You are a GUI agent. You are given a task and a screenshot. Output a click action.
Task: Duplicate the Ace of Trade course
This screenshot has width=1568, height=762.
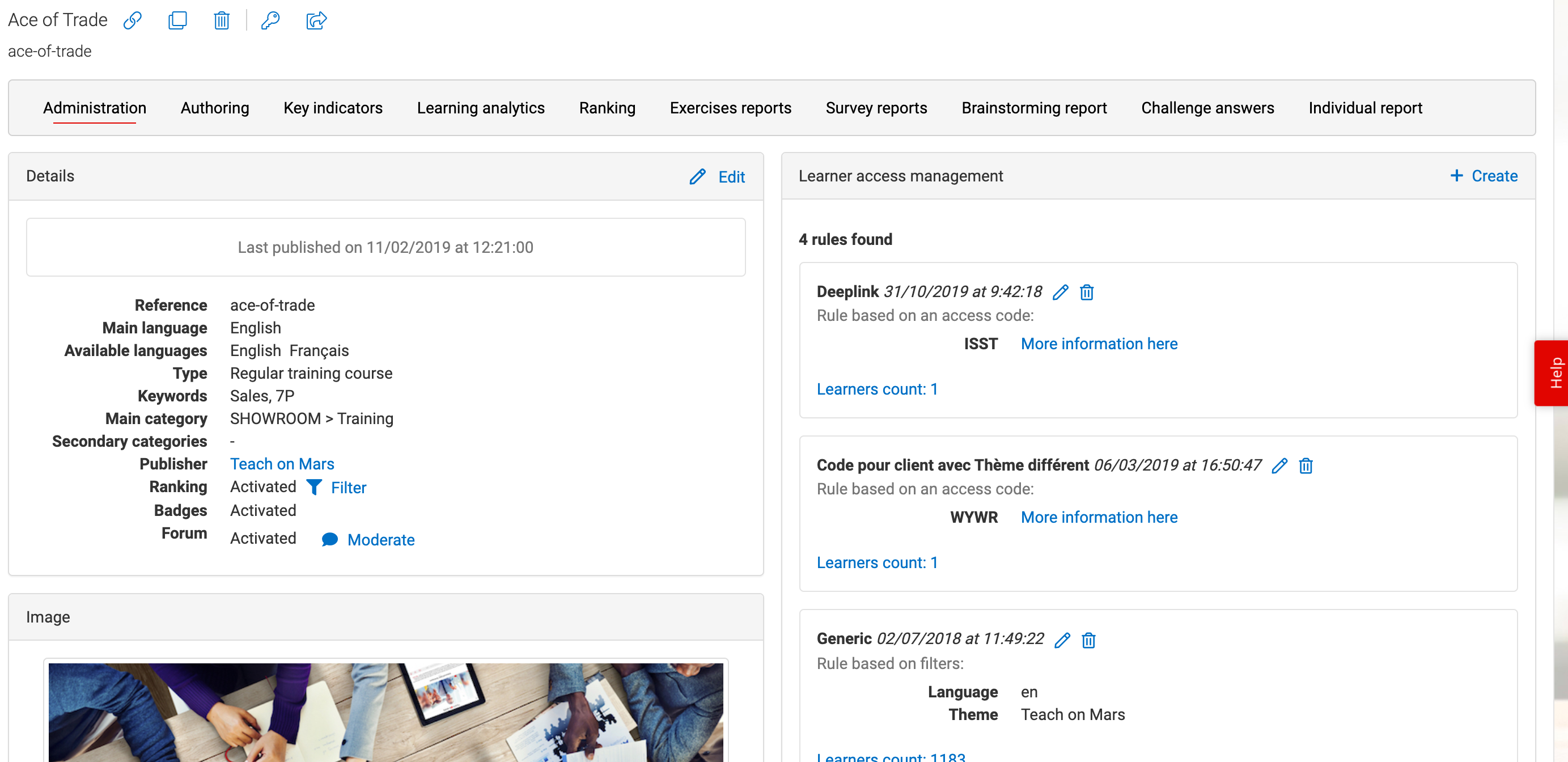[177, 20]
